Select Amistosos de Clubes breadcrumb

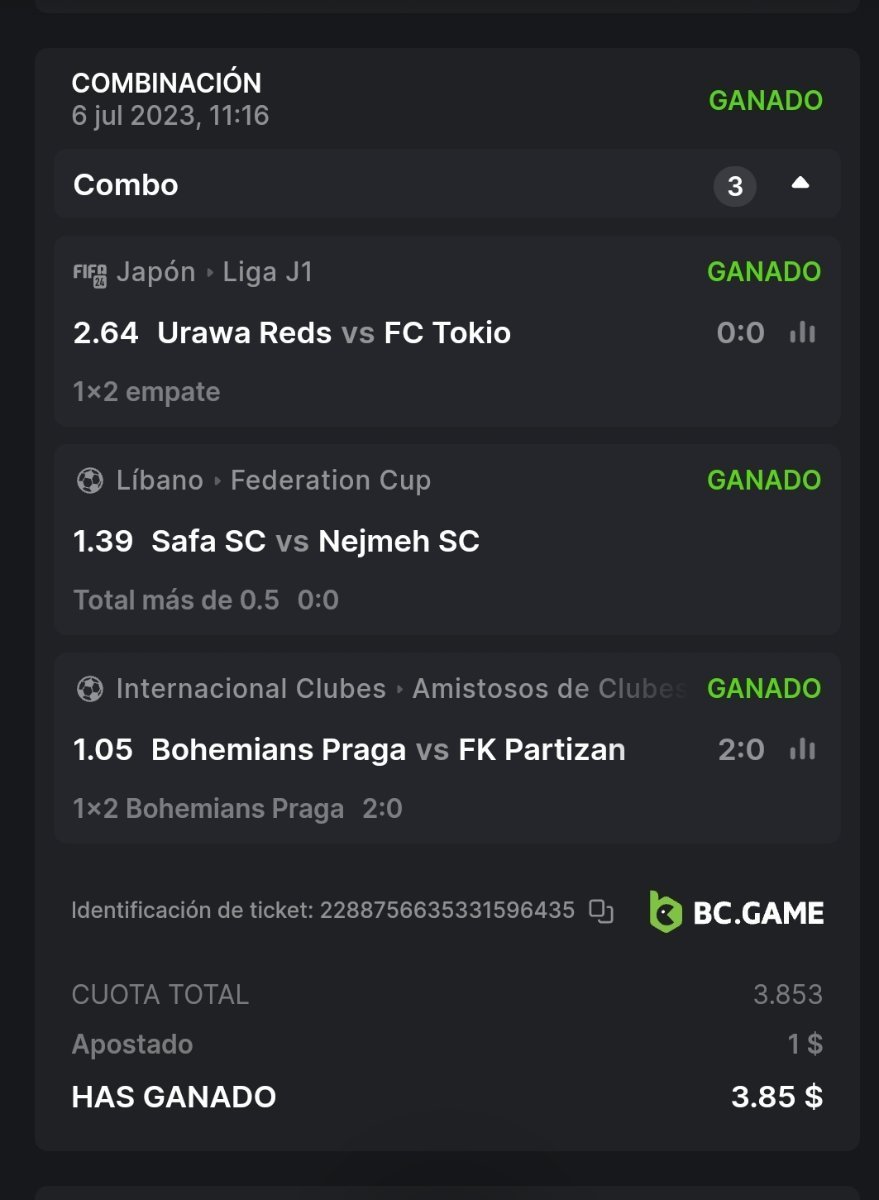(x=548, y=688)
